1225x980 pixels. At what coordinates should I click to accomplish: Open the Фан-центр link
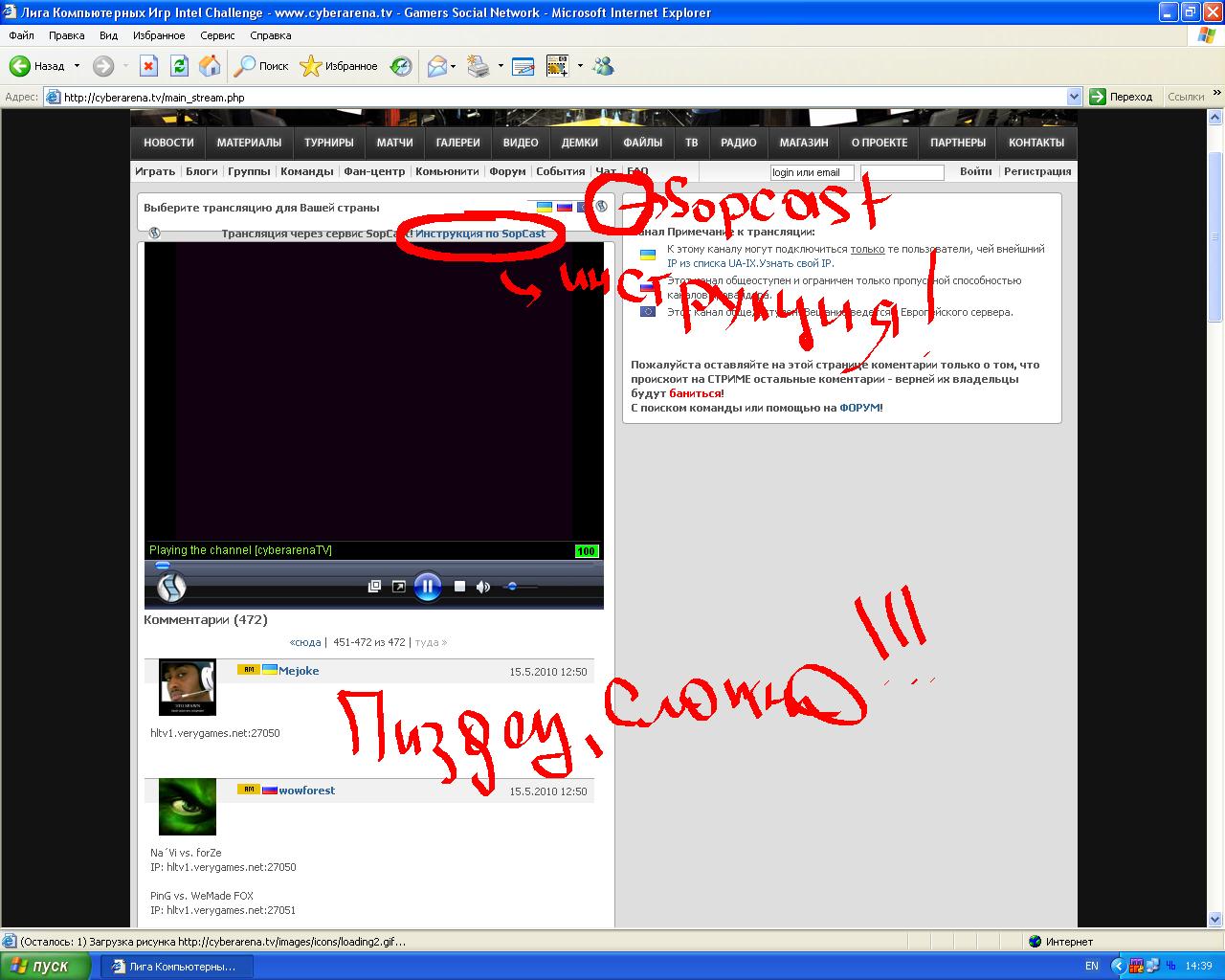pyautogui.click(x=374, y=171)
